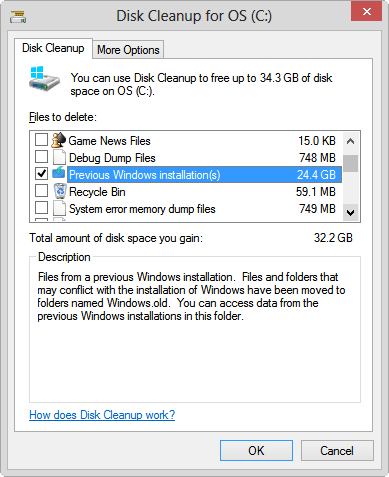The image size is (389, 477).
Task: Click the System error memory dump file icon
Action: (59, 209)
